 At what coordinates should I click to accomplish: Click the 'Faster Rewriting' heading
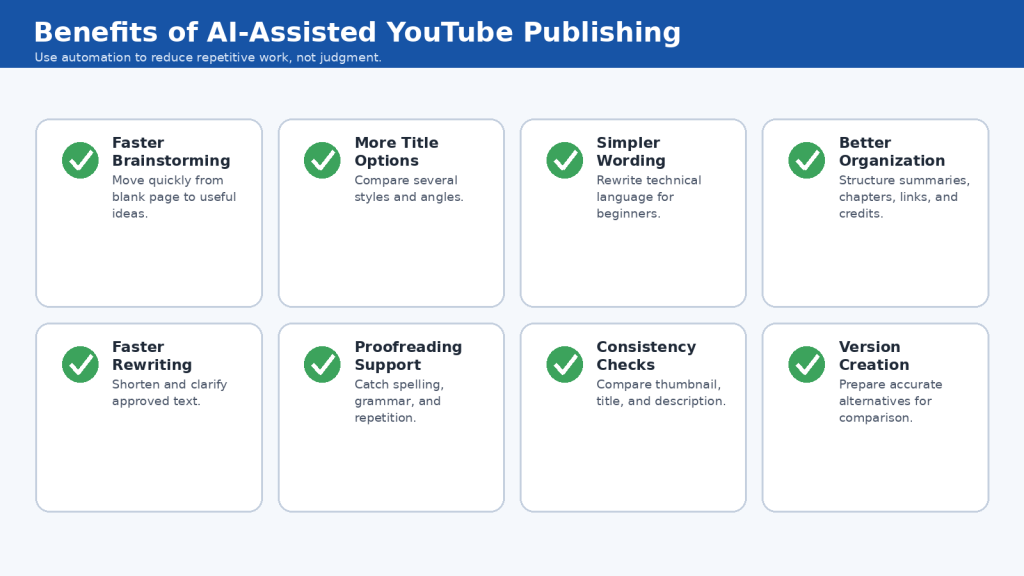(x=152, y=356)
